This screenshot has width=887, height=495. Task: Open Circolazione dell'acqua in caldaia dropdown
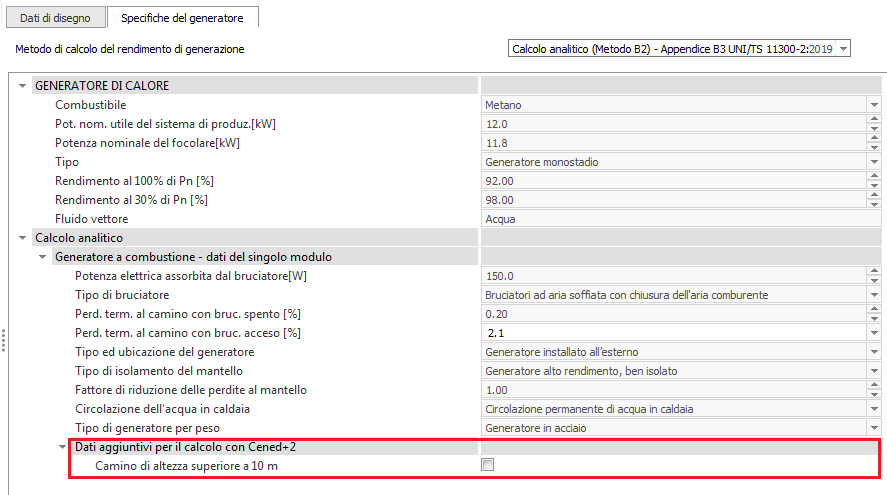click(x=873, y=409)
